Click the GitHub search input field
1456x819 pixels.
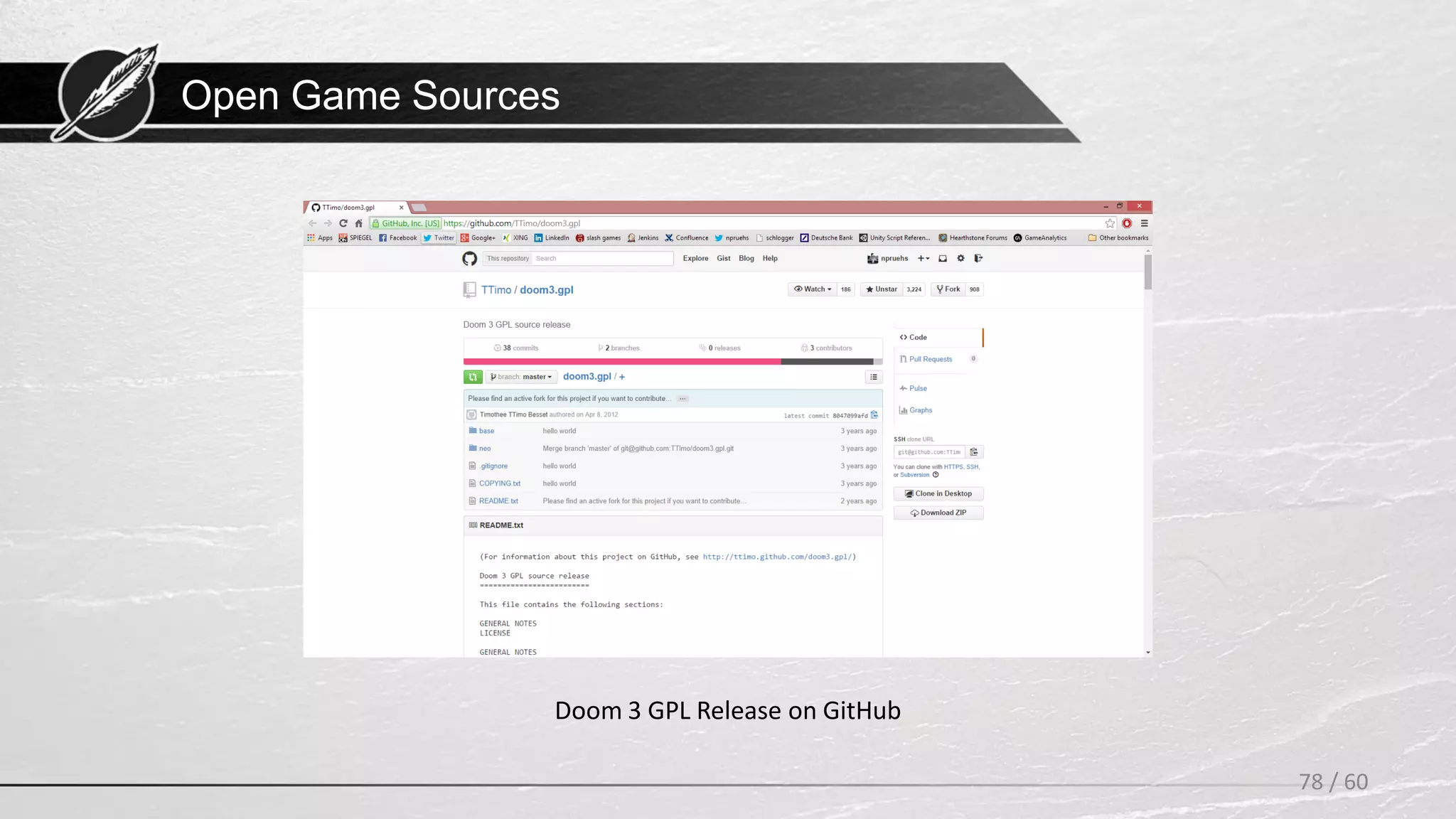click(x=603, y=259)
